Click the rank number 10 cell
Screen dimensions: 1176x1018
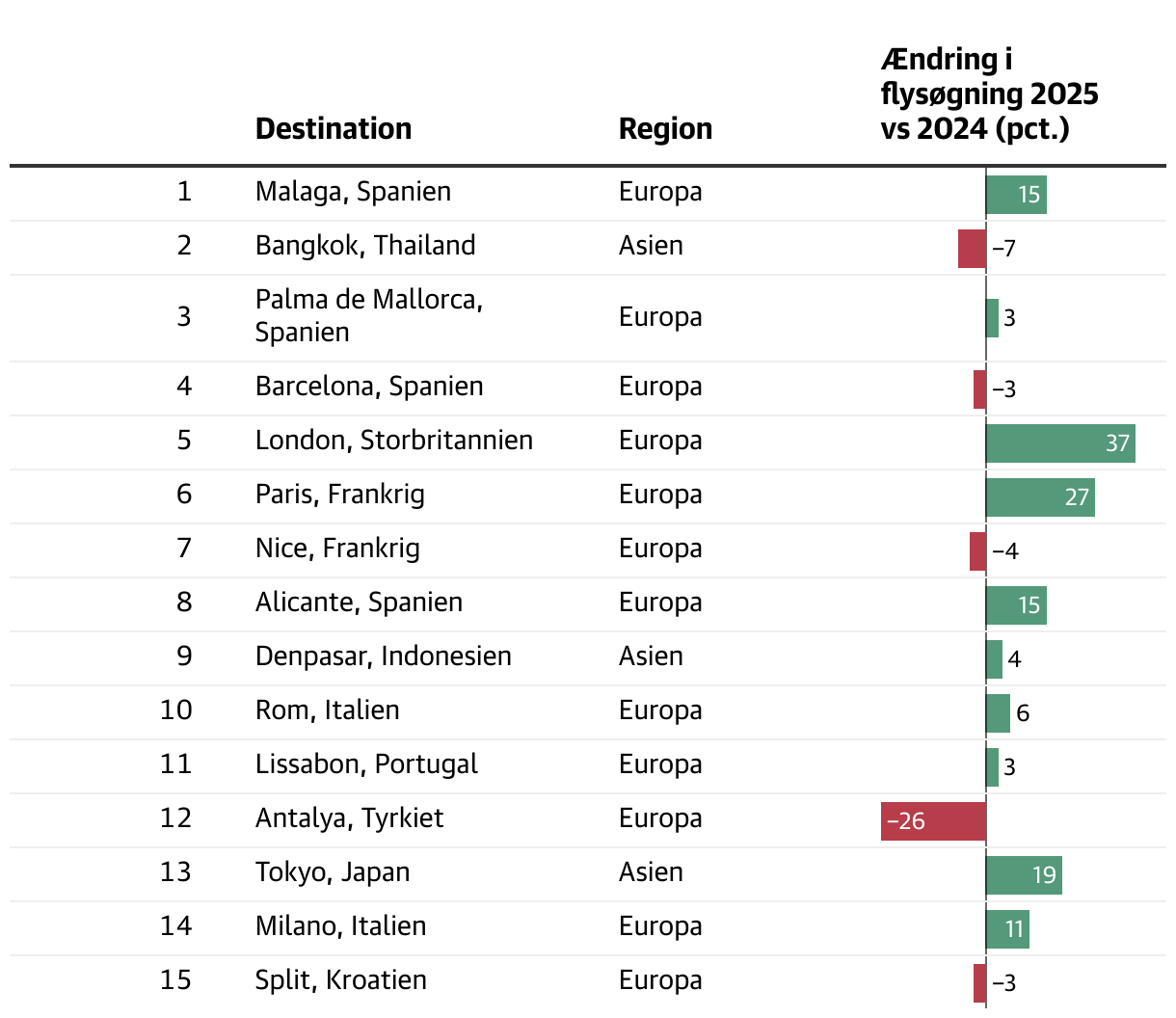176,710
